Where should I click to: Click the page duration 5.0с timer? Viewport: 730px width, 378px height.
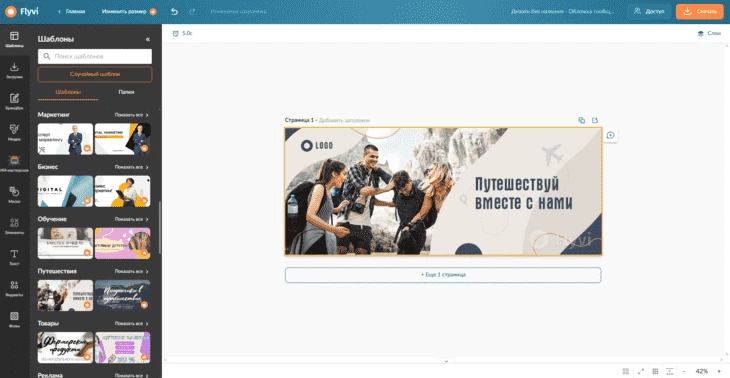[x=182, y=34]
